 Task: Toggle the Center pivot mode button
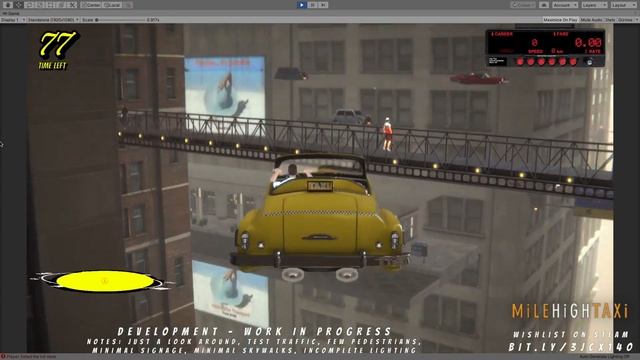91,5
